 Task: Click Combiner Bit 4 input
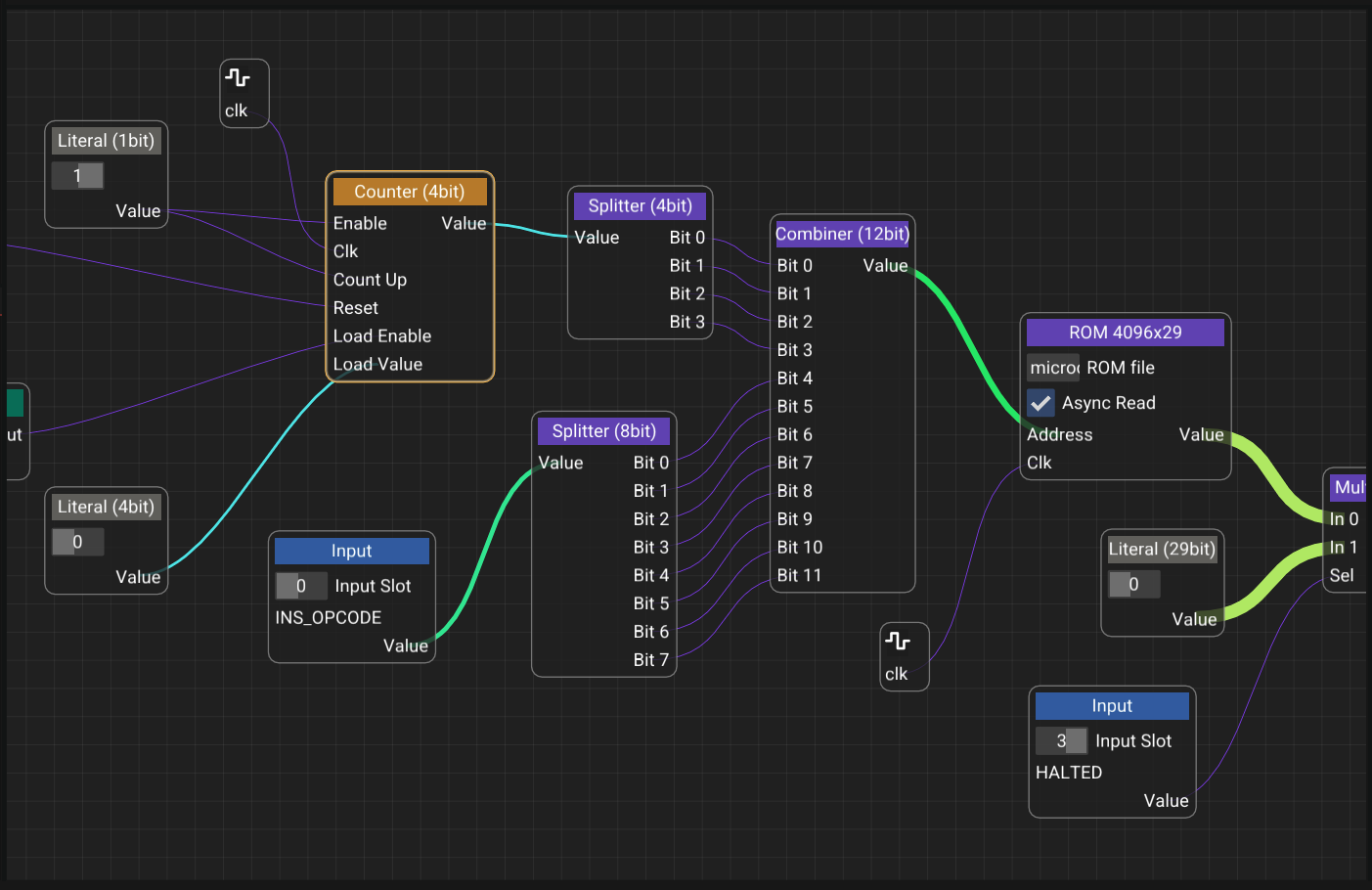(794, 378)
